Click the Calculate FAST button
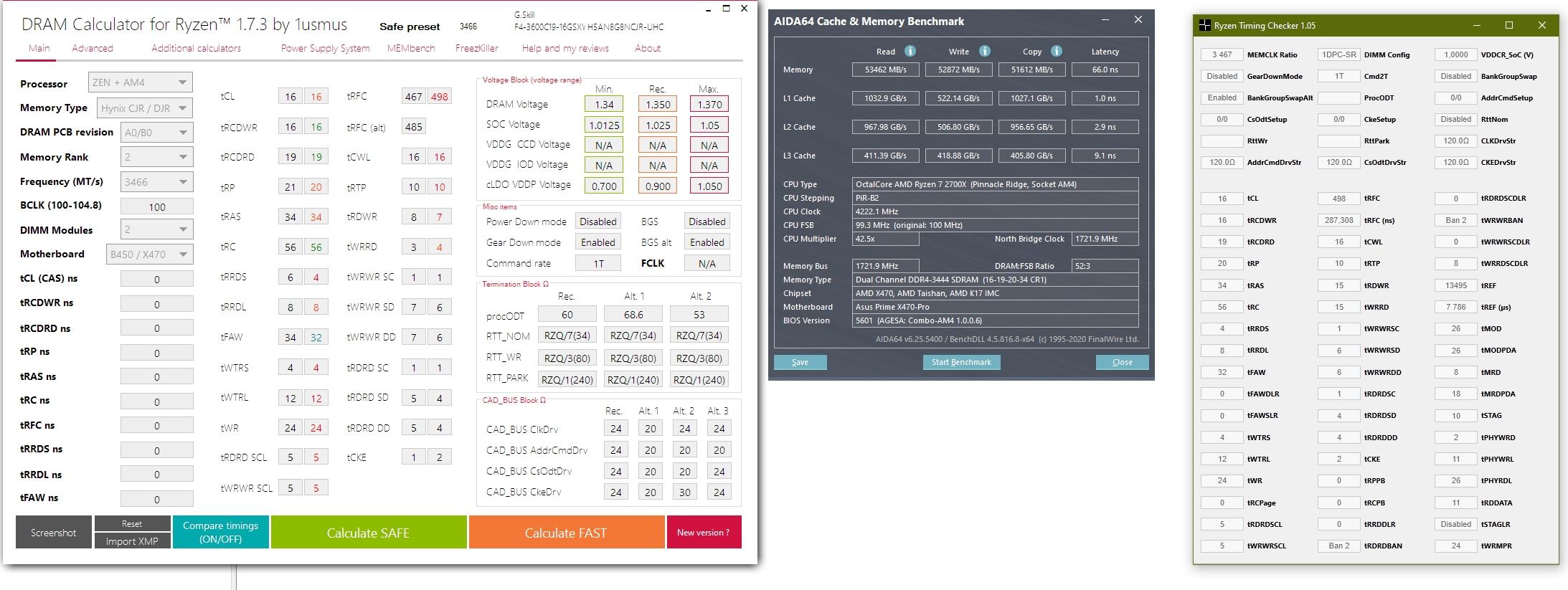 tap(566, 533)
